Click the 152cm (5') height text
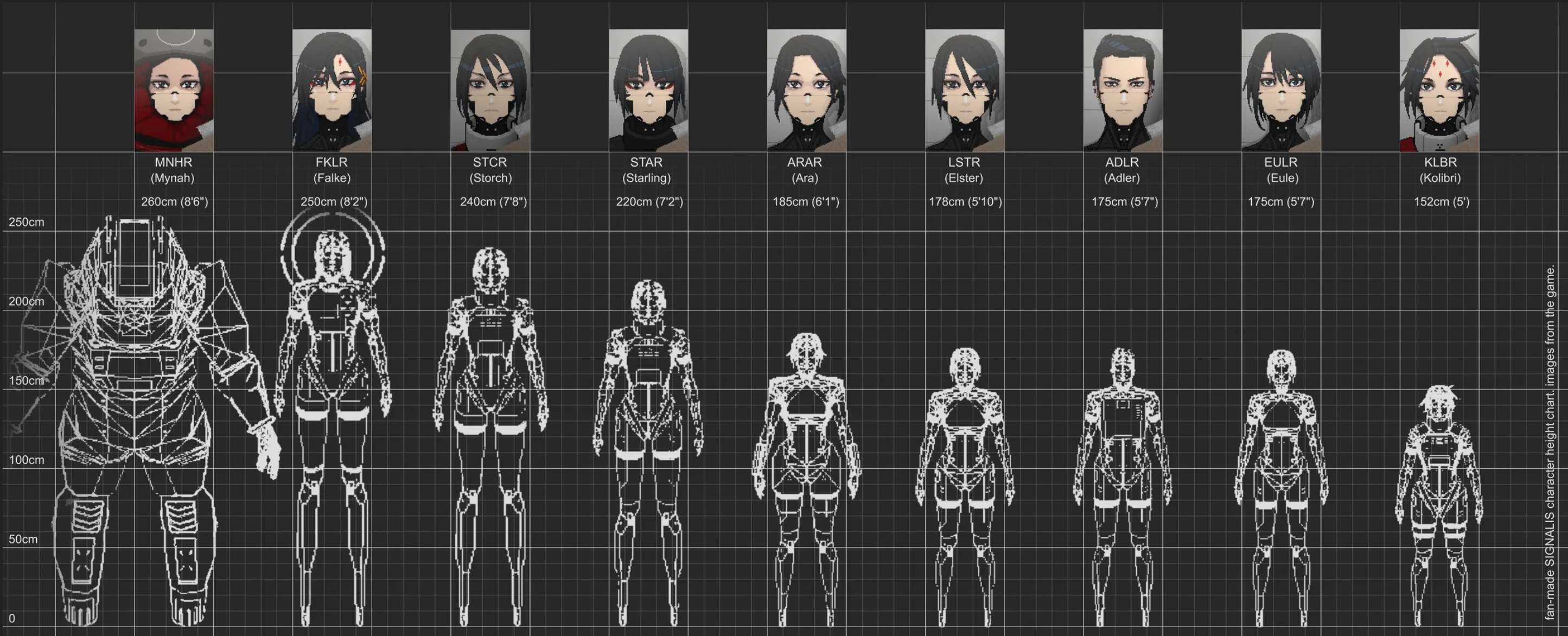Image resolution: width=1568 pixels, height=636 pixels. (1442, 201)
